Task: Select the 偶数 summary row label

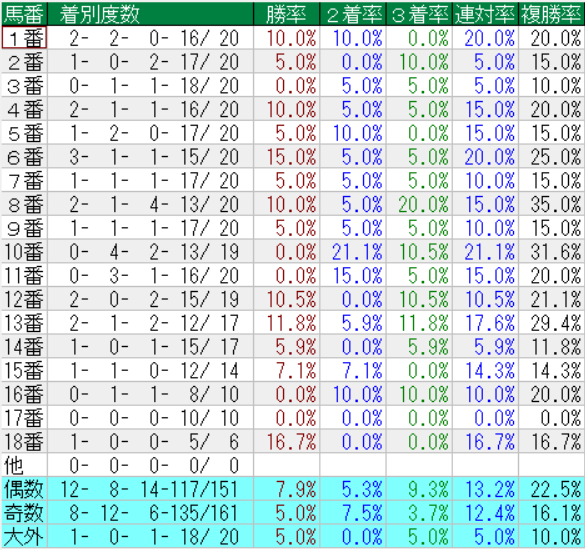Action: tap(24, 489)
